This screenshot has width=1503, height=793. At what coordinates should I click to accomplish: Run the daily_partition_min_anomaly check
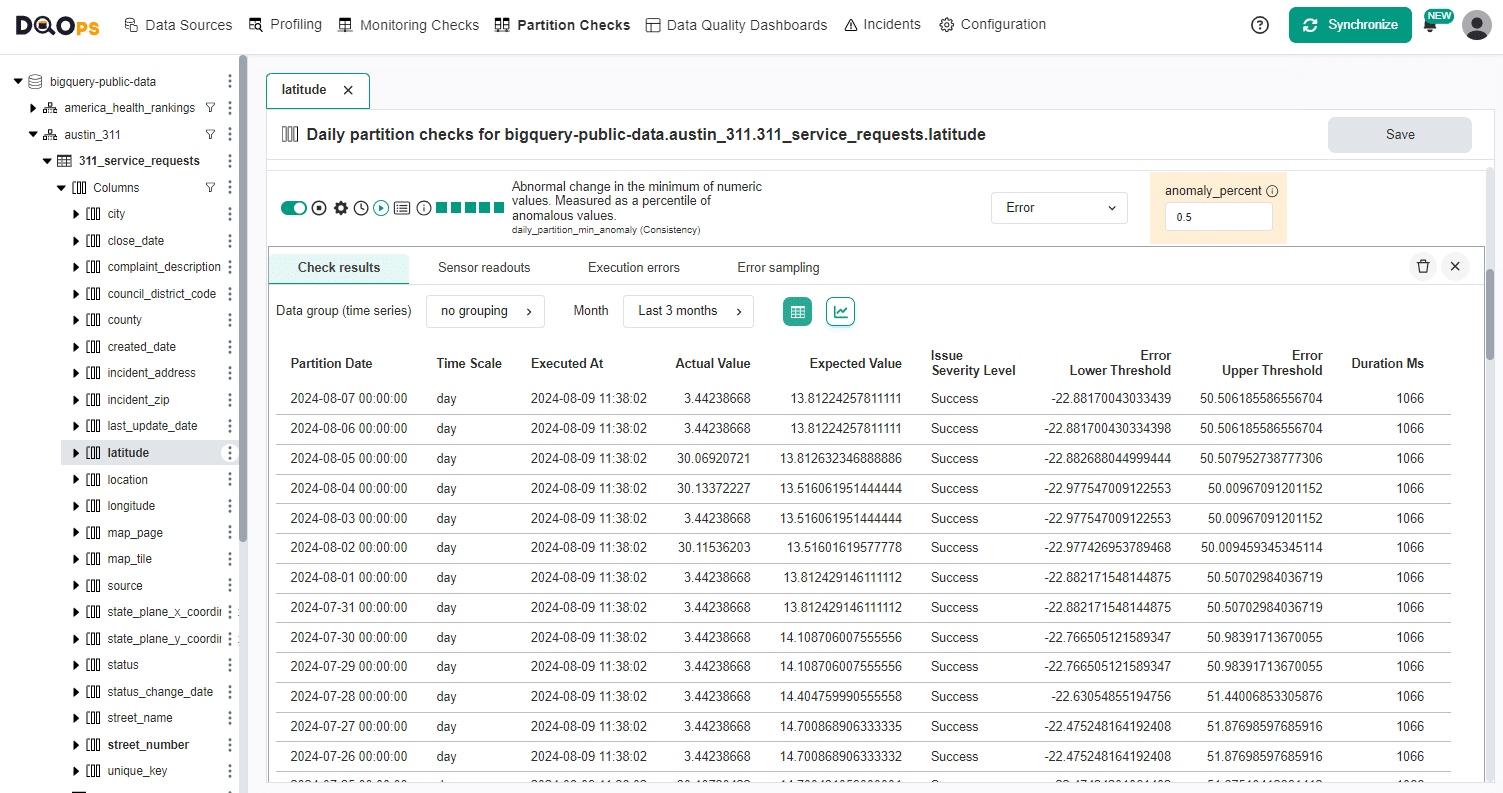(381, 208)
